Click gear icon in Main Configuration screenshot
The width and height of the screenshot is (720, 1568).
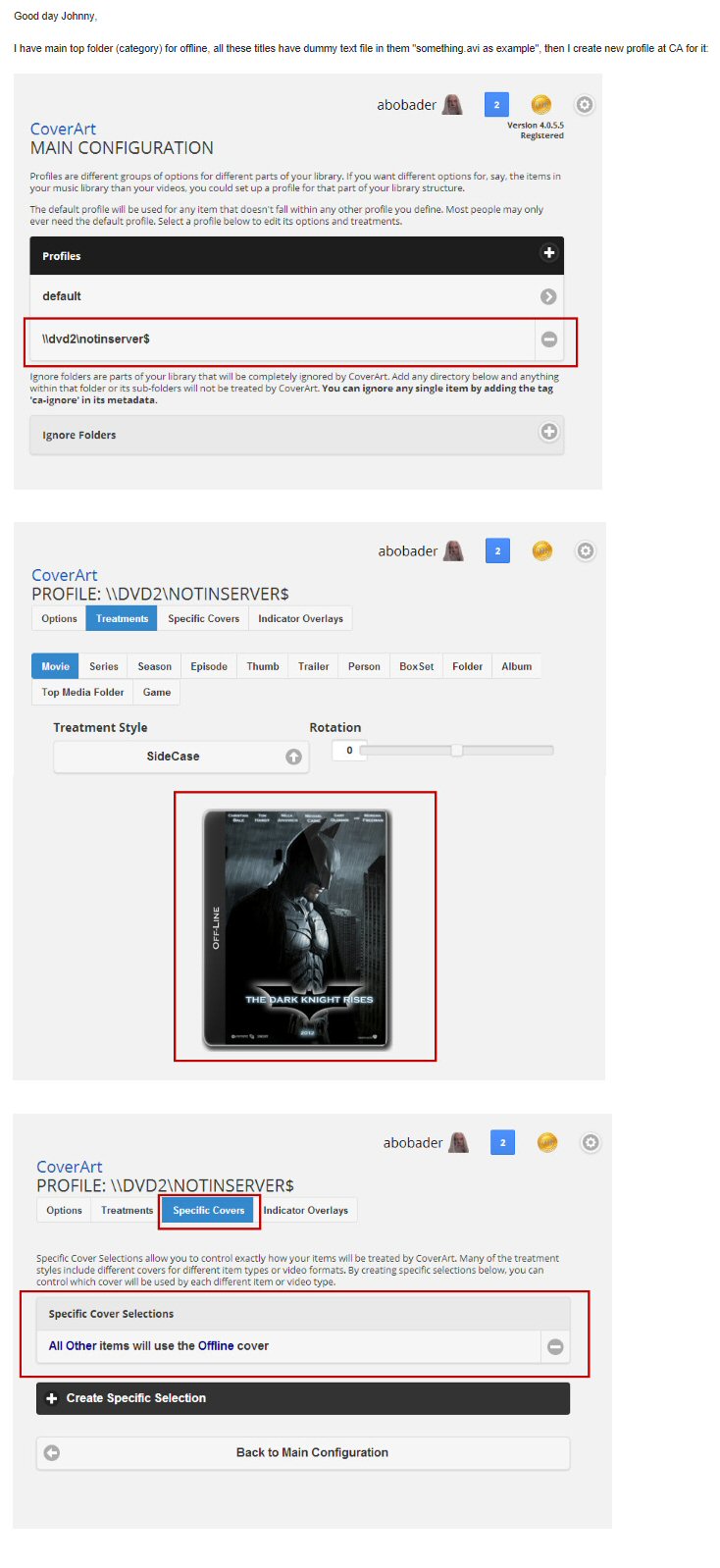[585, 105]
